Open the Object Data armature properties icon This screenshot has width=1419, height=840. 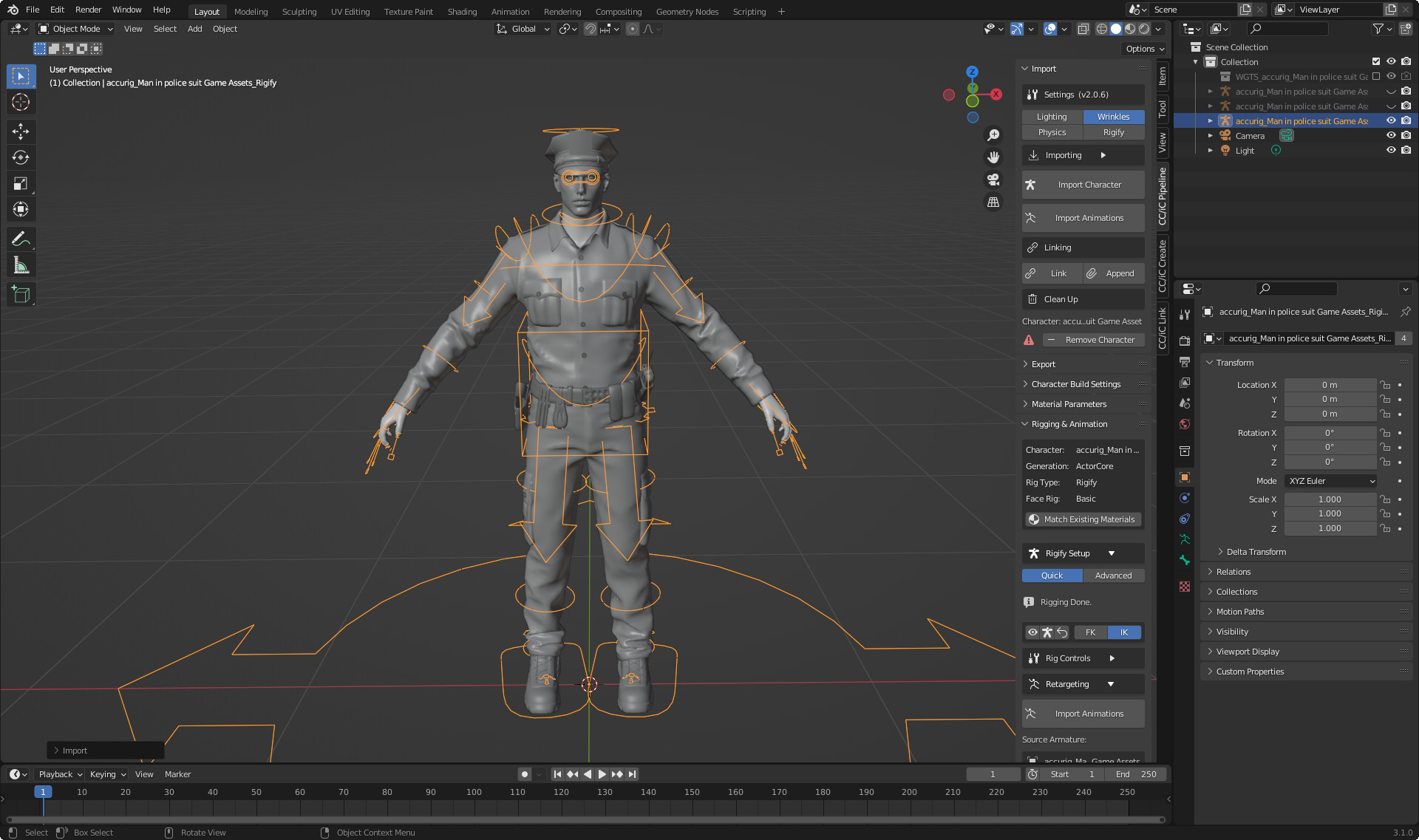pyautogui.click(x=1185, y=539)
